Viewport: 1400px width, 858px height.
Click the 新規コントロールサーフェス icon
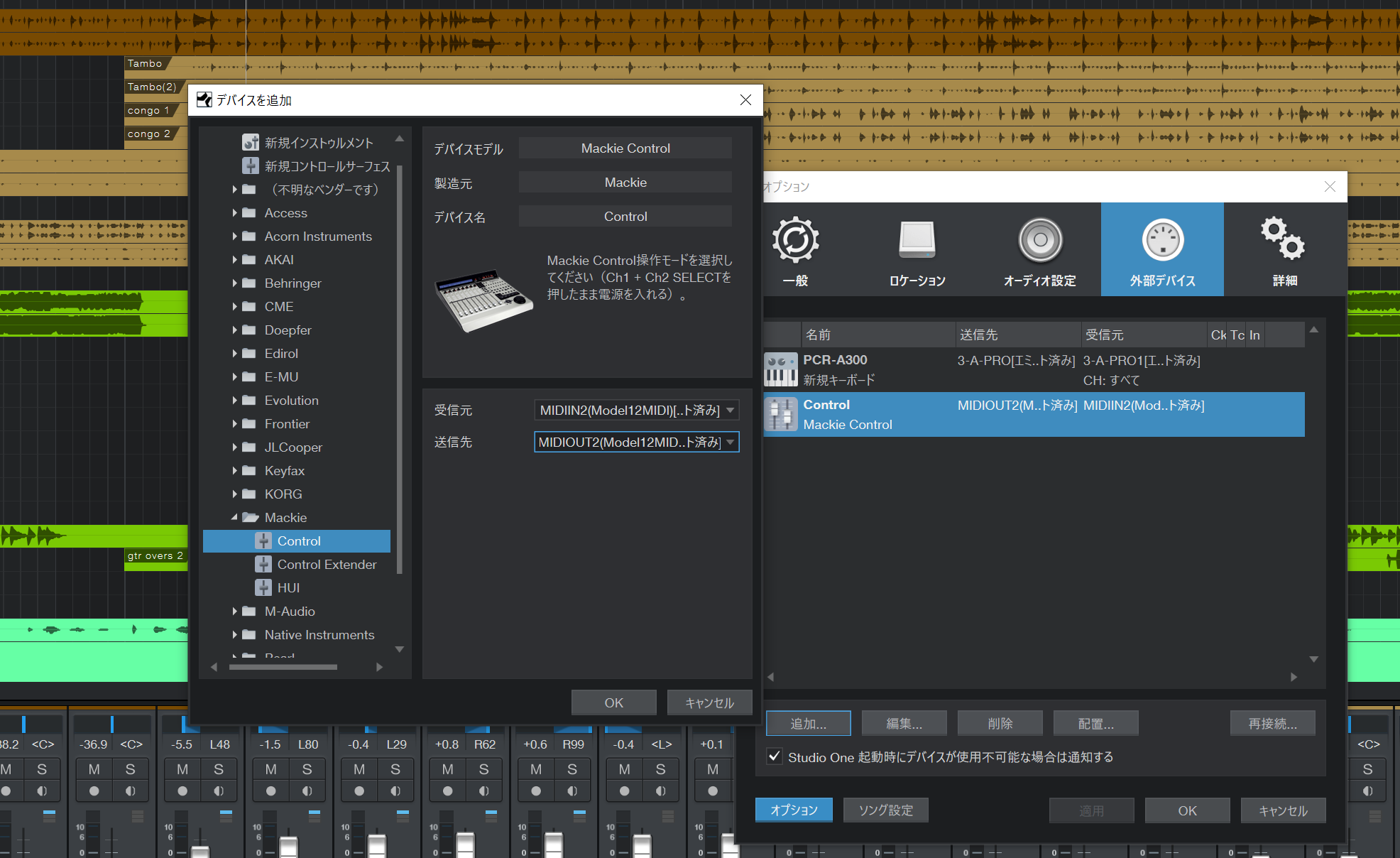point(250,166)
